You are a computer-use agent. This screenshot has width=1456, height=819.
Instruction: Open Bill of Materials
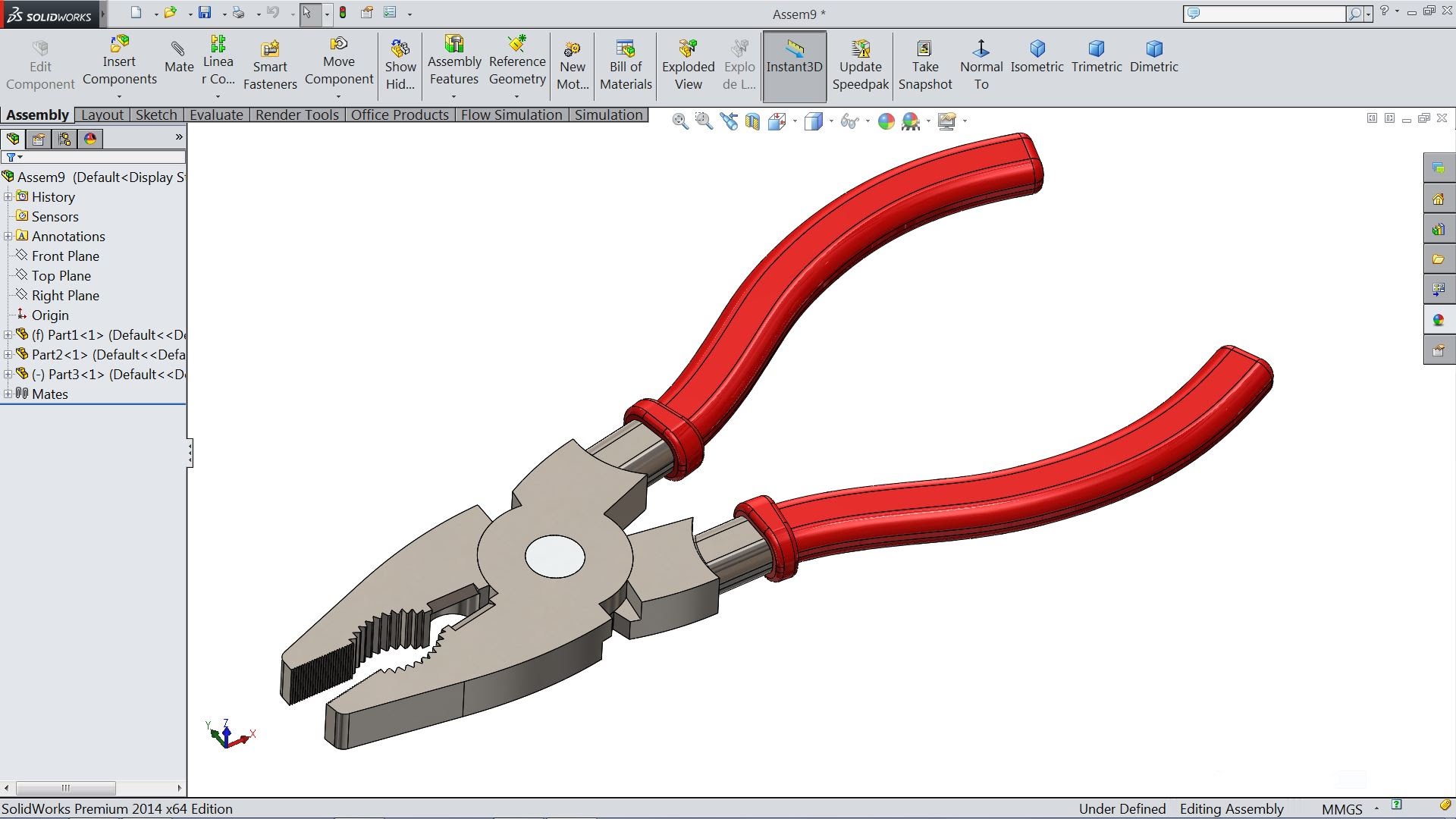coord(626,66)
